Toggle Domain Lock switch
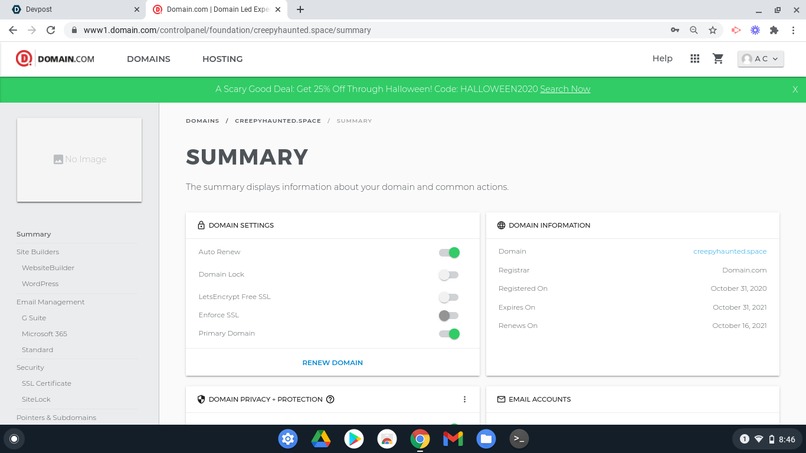This screenshot has height=453, width=806. (x=449, y=275)
